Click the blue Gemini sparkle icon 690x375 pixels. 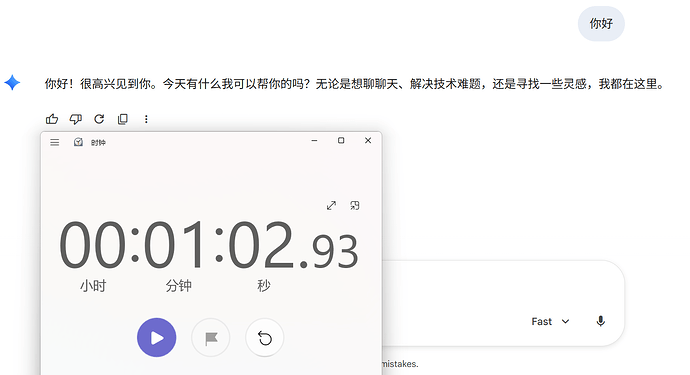point(12,83)
